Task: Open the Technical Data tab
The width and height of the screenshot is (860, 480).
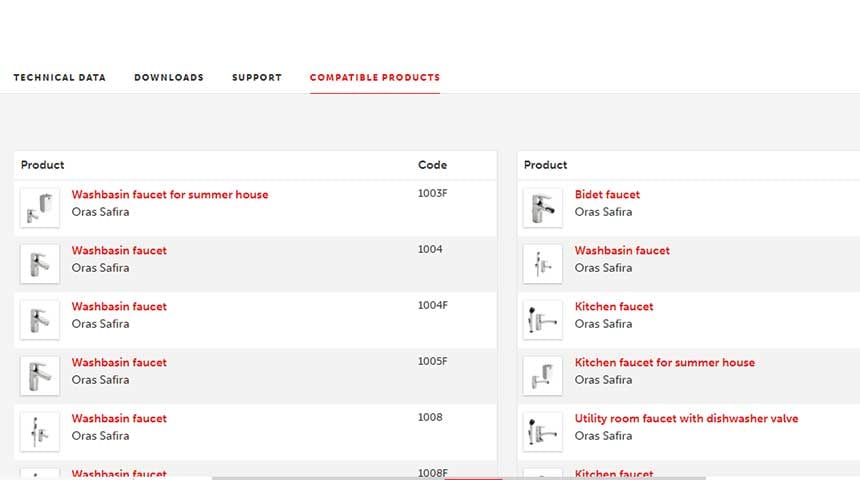Action: (x=59, y=77)
